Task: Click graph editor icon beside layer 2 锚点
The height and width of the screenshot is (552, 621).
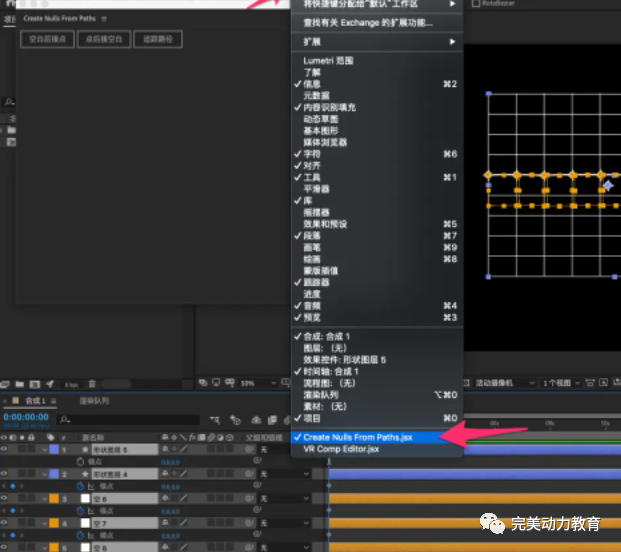Action: click(x=91, y=486)
